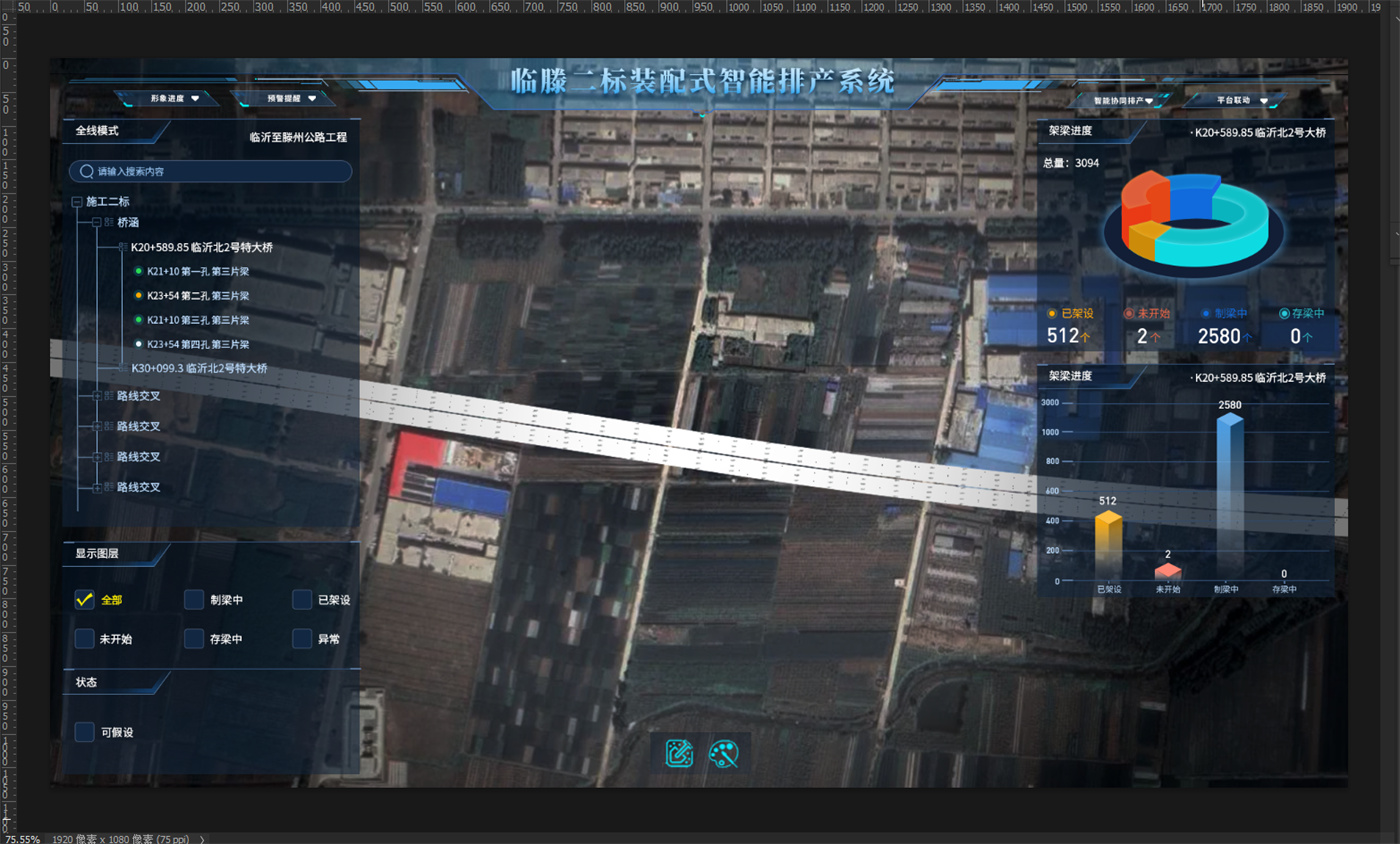Enable the 制梁中 layer checkbox
Viewport: 1400px width, 844px height.
click(x=194, y=599)
